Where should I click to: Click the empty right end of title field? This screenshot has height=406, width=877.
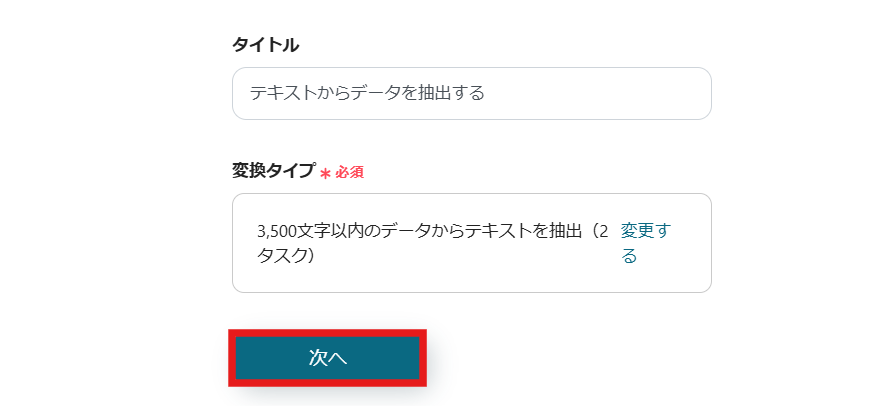[650, 94]
